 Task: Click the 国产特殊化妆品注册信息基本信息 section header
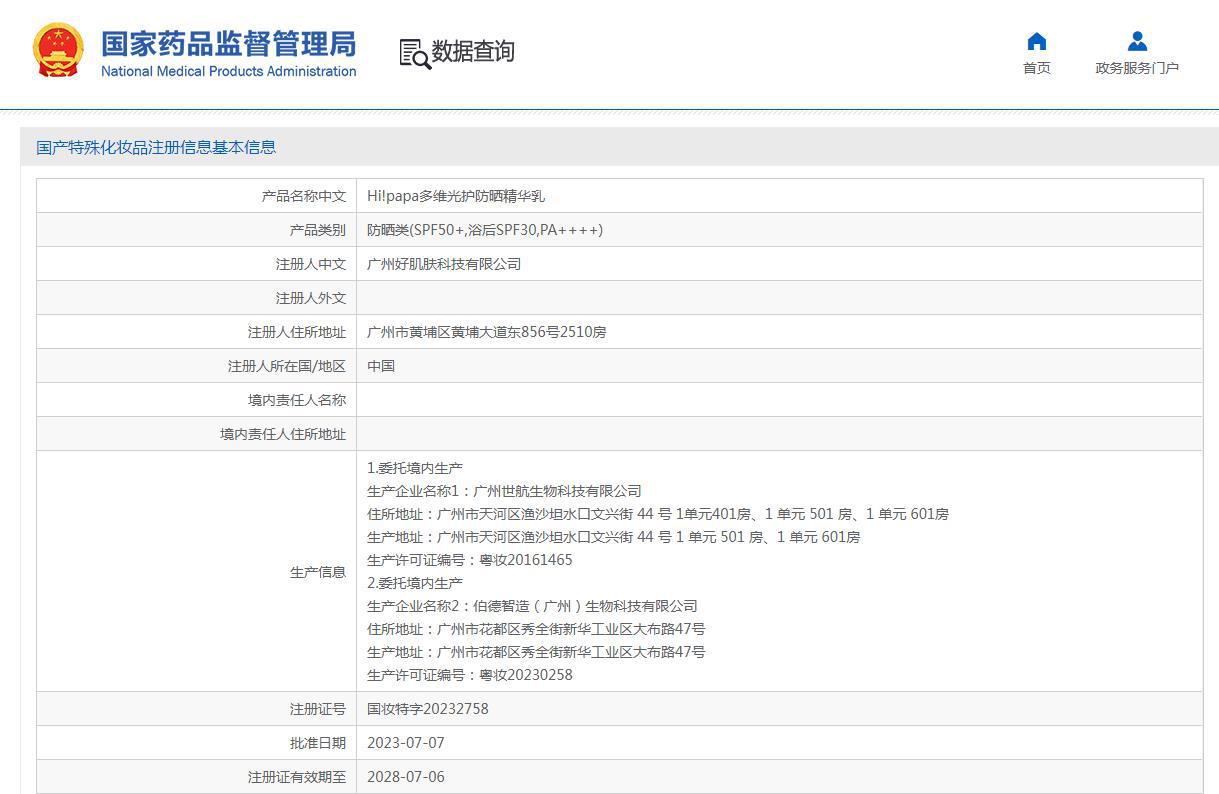point(156,147)
